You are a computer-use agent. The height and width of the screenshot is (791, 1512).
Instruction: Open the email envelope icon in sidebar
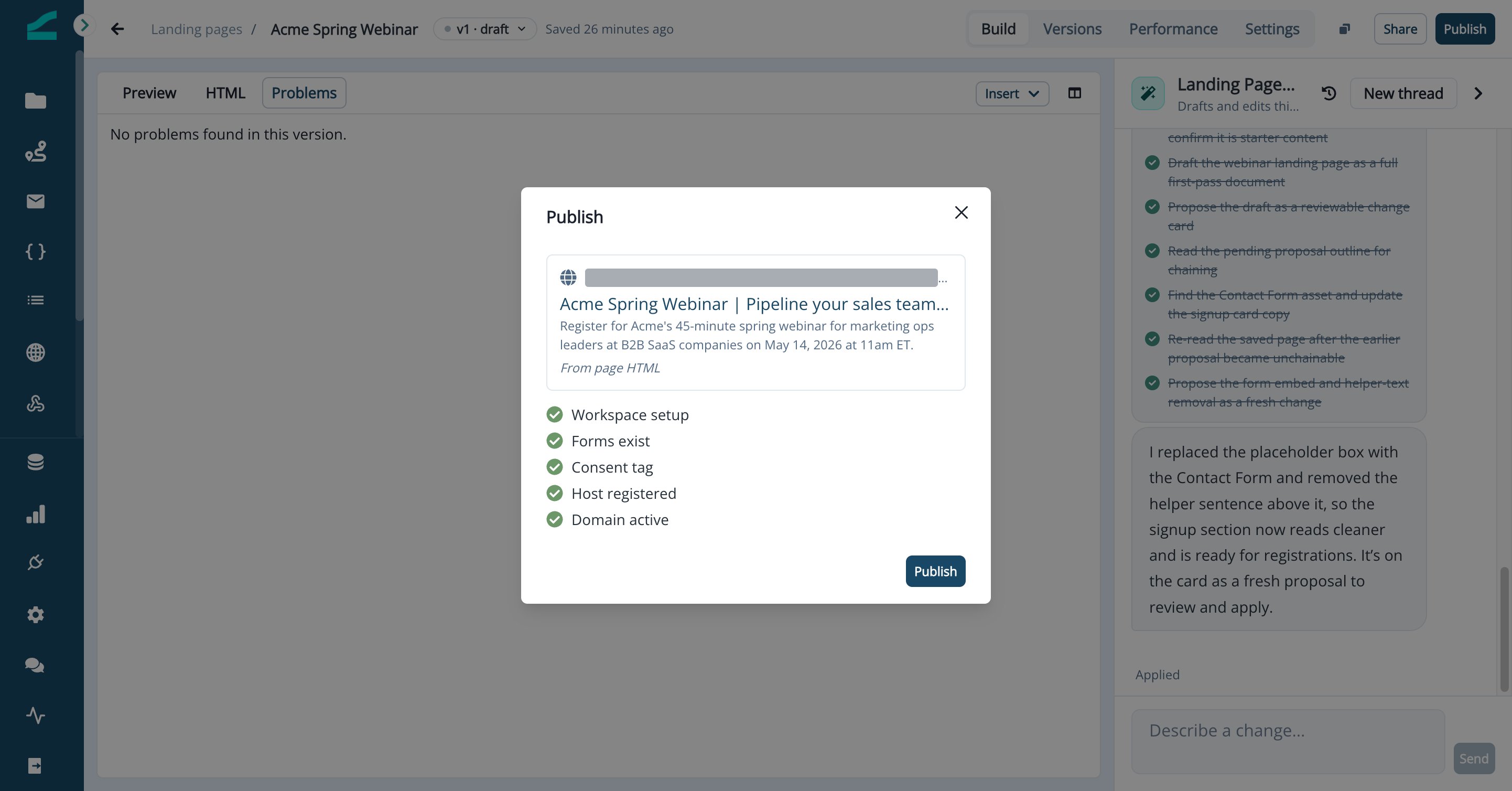point(35,201)
